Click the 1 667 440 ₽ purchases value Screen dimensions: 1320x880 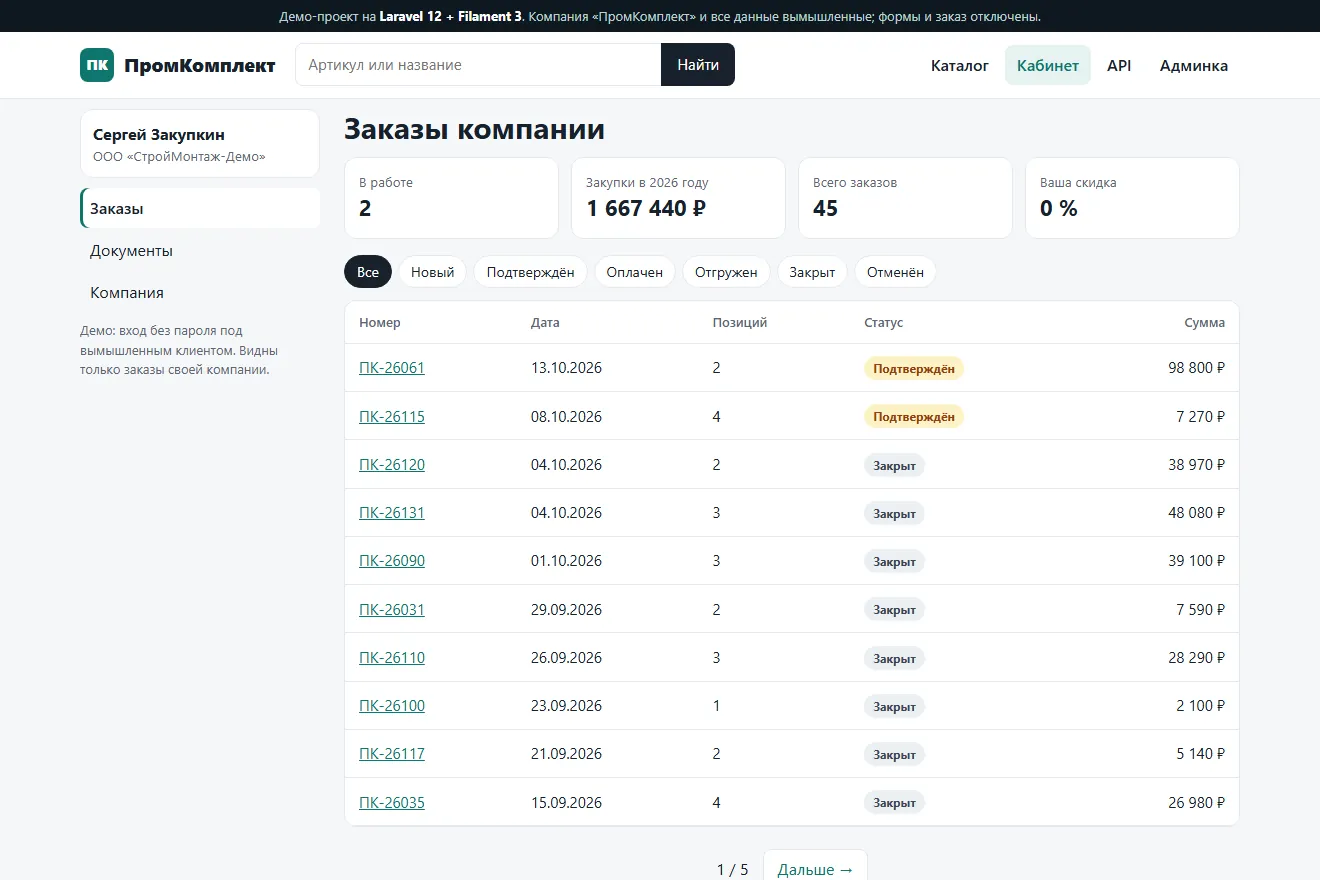tap(646, 209)
